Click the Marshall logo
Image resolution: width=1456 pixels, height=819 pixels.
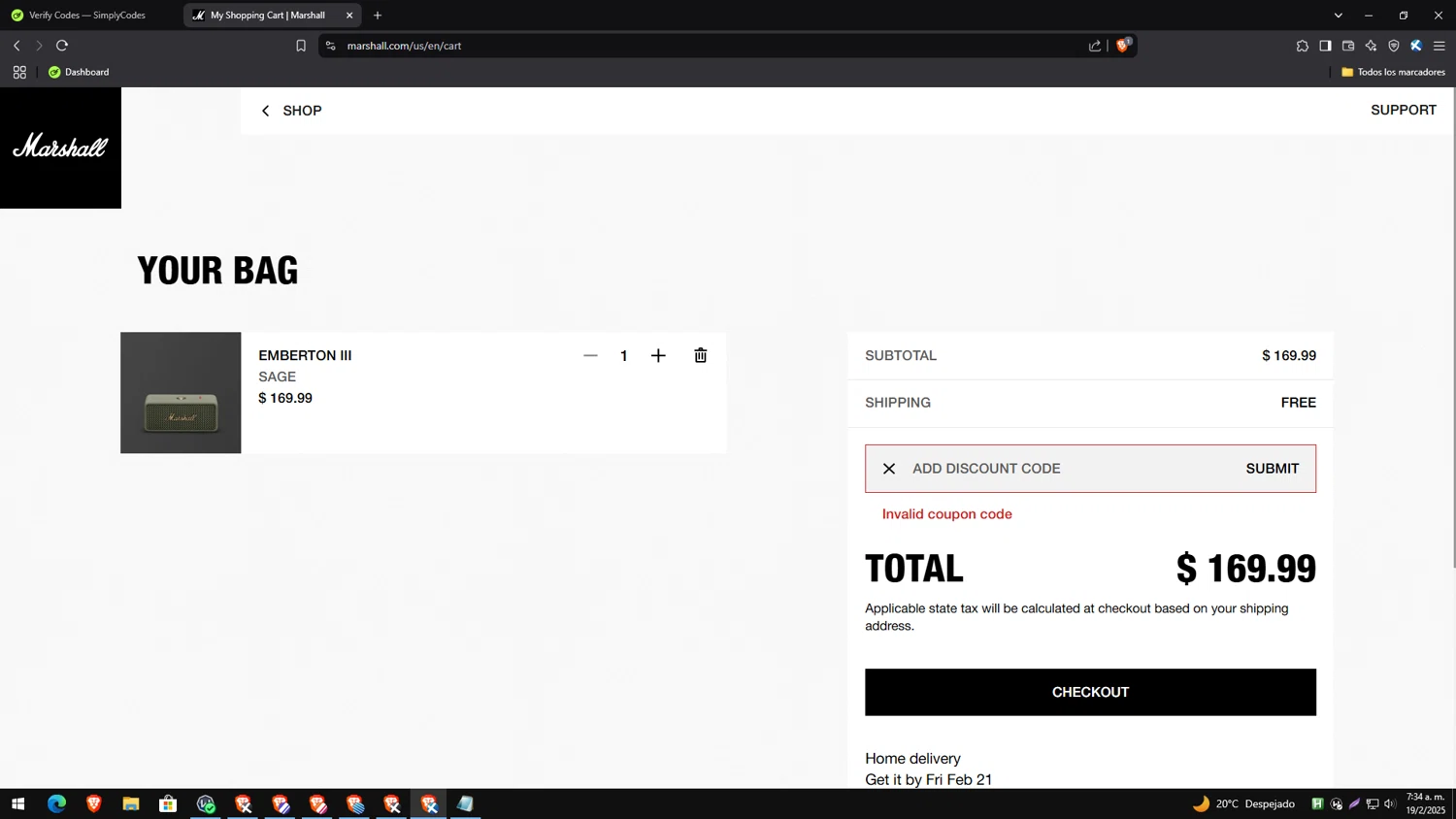(60, 147)
